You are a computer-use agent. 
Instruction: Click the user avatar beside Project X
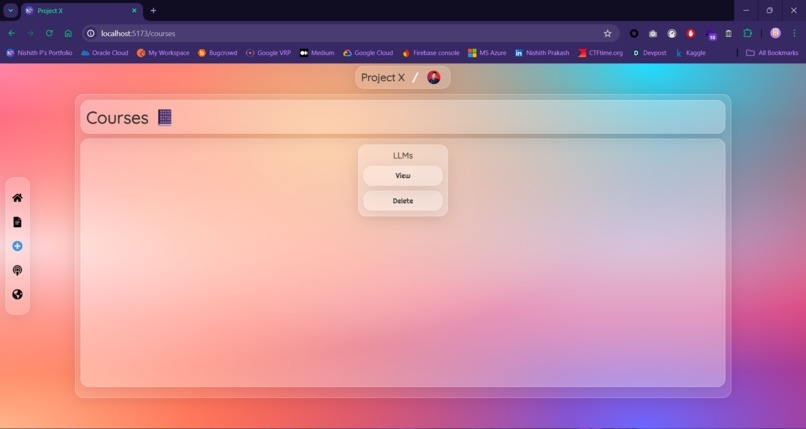pyautogui.click(x=434, y=78)
